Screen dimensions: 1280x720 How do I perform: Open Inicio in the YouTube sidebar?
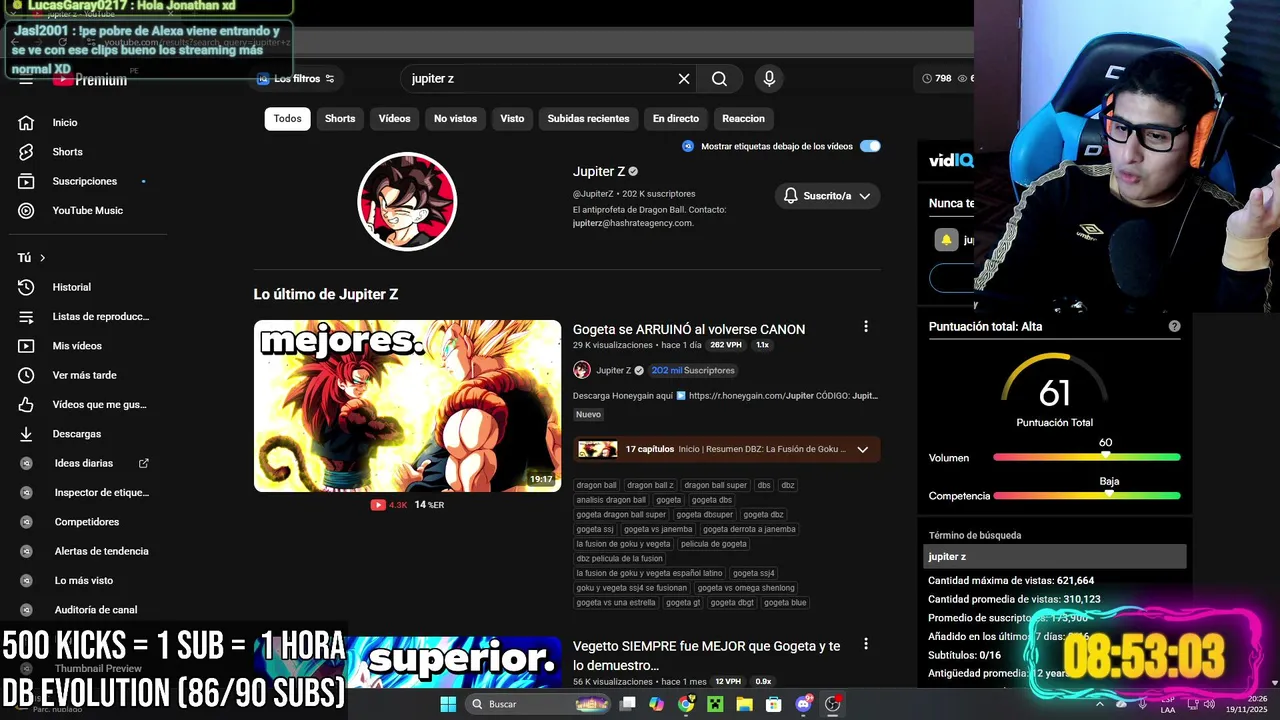pos(64,122)
